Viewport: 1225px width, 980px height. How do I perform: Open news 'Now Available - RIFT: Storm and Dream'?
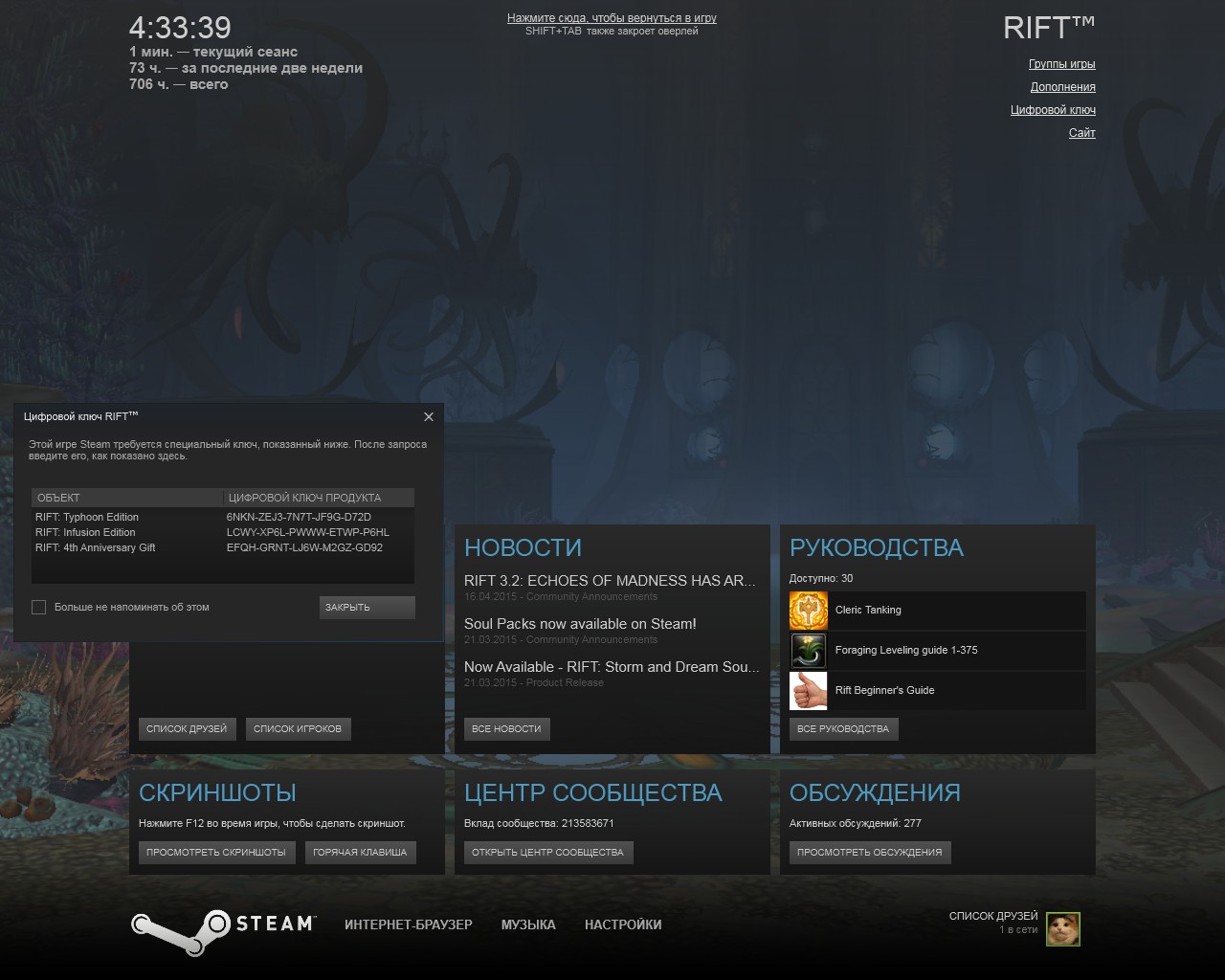pyautogui.click(x=612, y=667)
